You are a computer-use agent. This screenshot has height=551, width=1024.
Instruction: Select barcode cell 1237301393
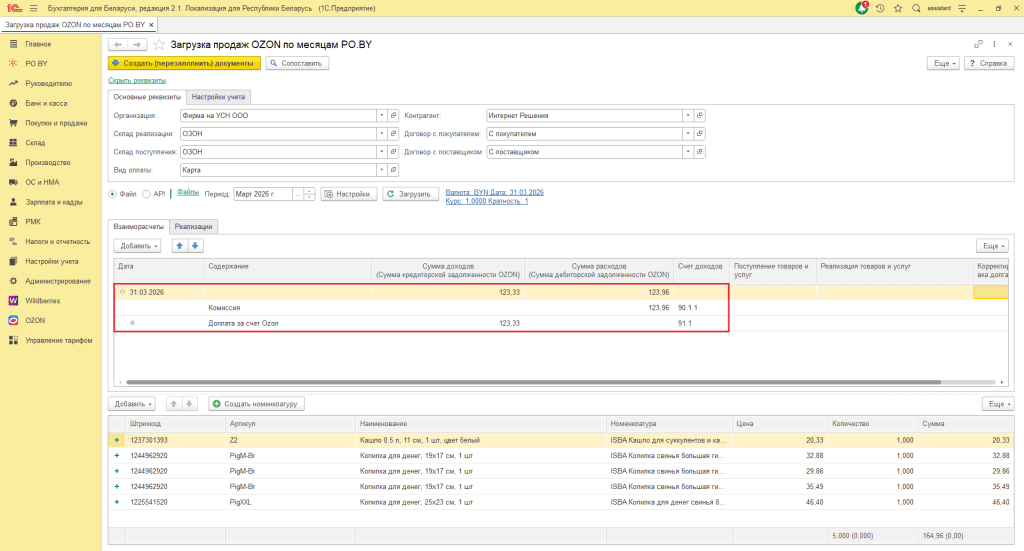(x=149, y=440)
